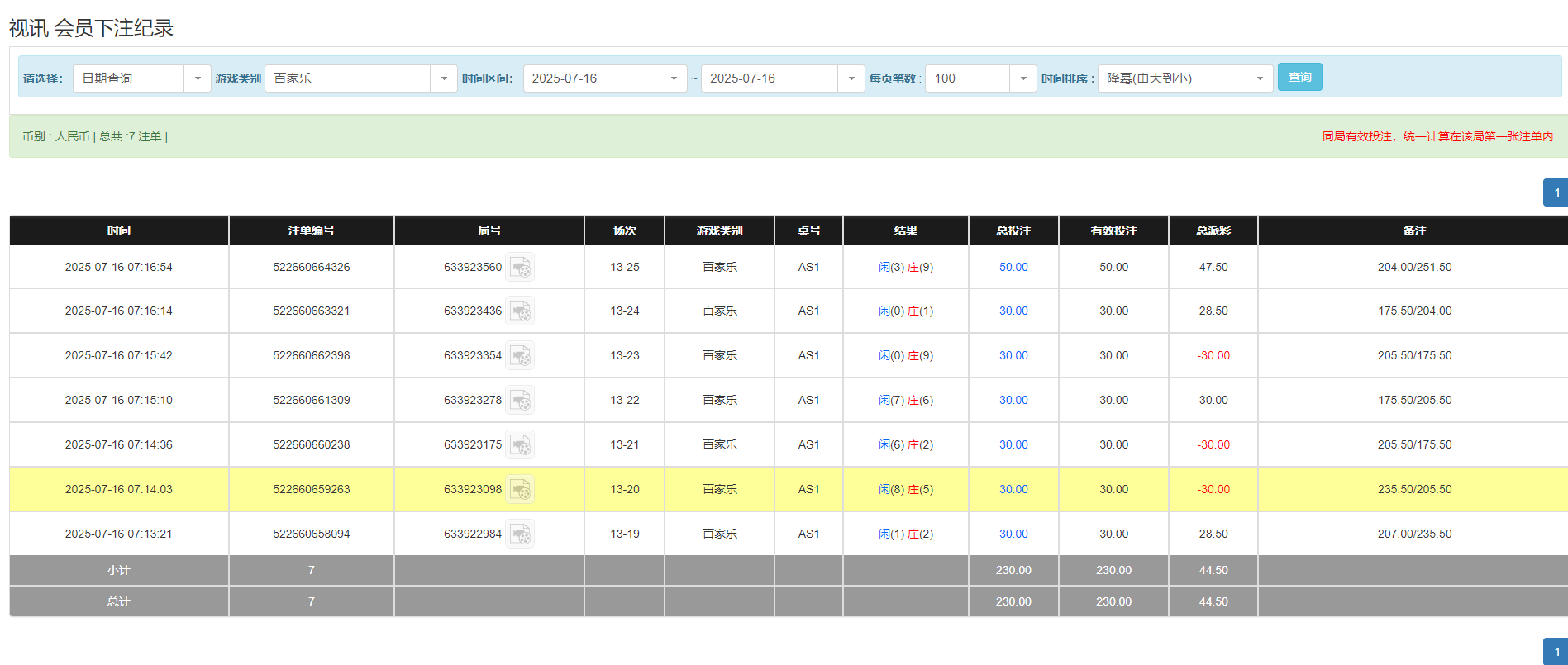The height and width of the screenshot is (665, 1568).
Task: Open the 百家乐 game category dropdown
Action: [443, 78]
